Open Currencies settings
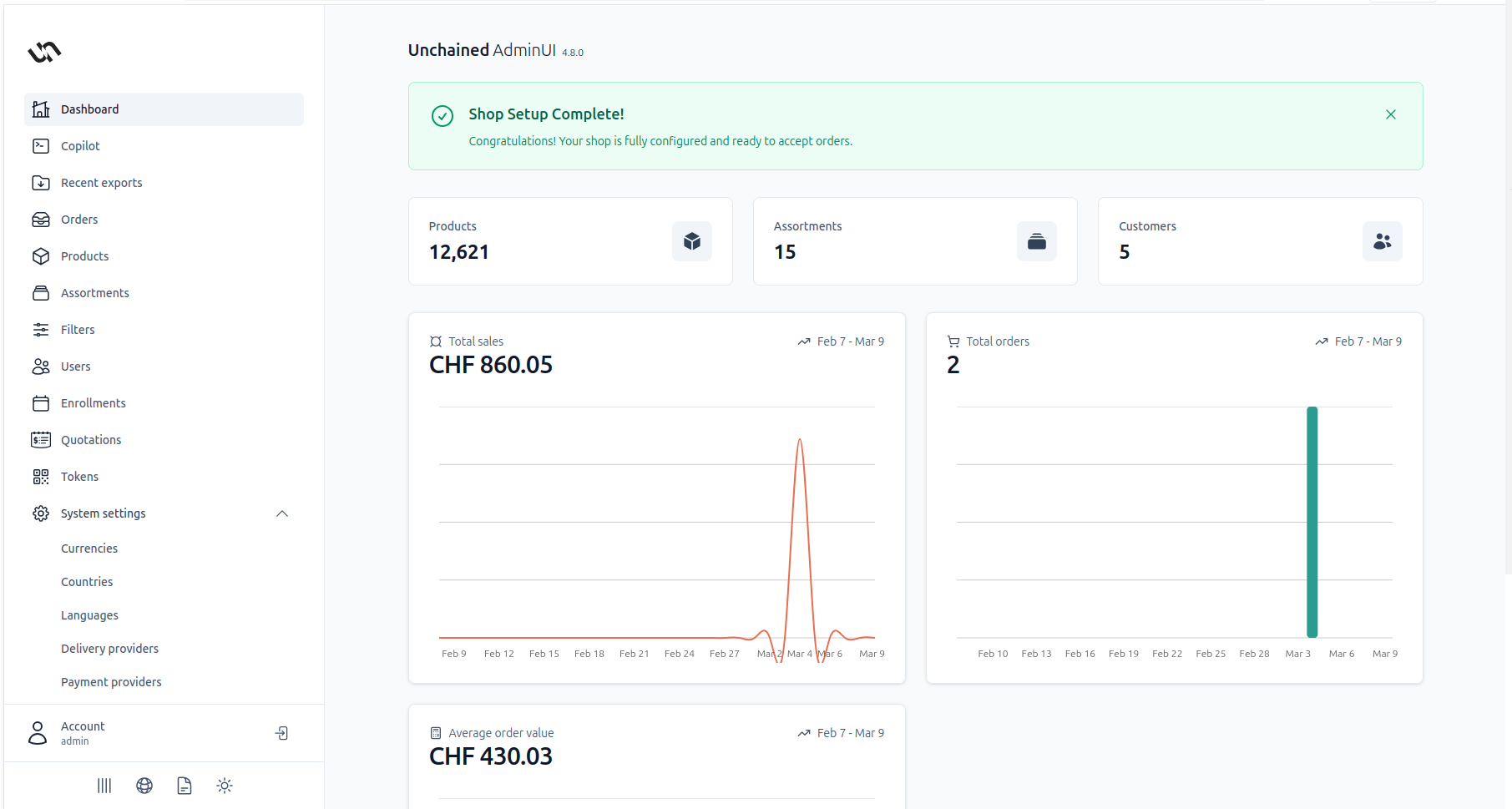The height and width of the screenshot is (809, 1512). coord(89,549)
